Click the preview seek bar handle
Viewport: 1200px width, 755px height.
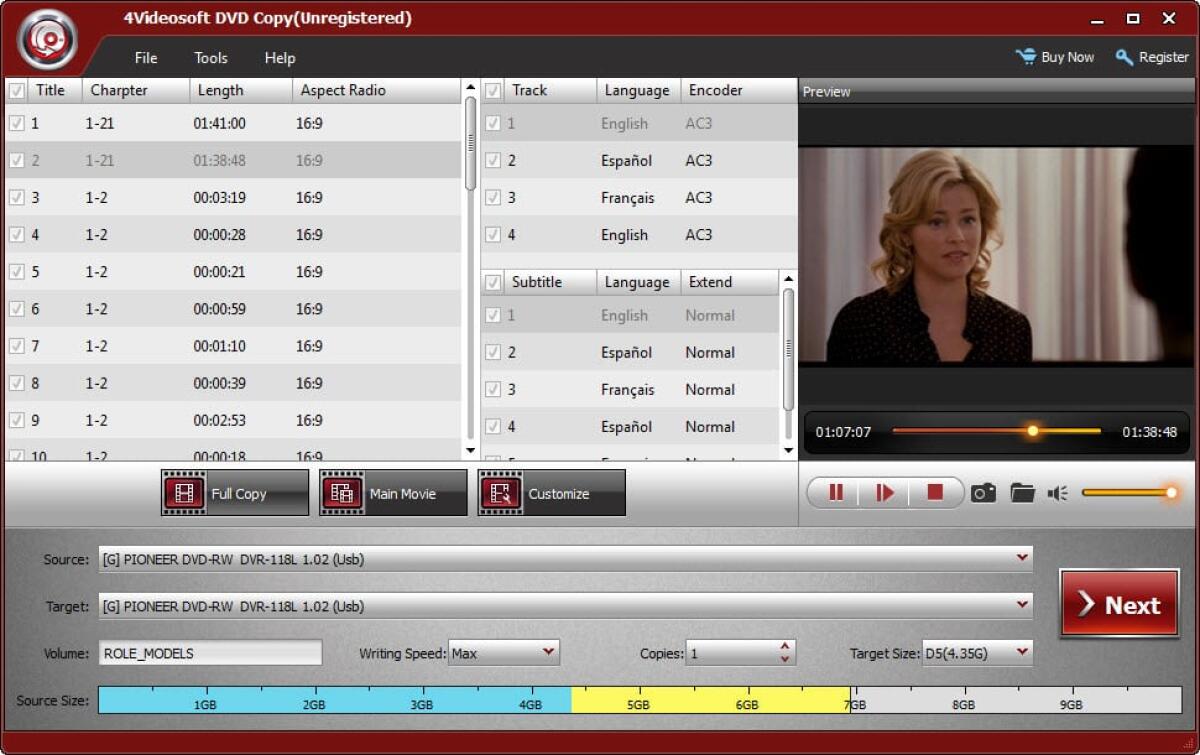tap(1033, 431)
